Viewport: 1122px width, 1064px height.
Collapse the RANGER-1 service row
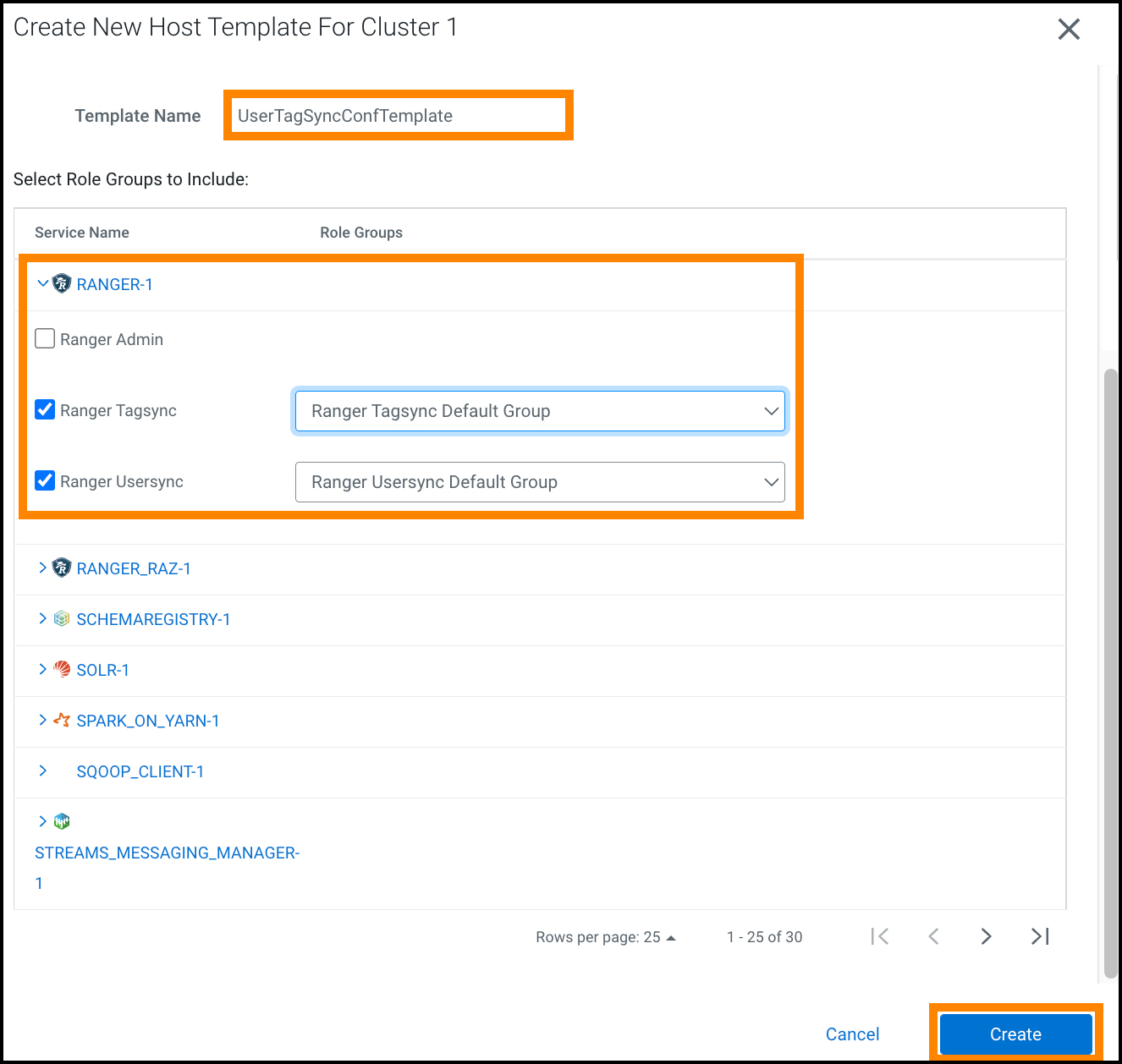tap(42, 284)
